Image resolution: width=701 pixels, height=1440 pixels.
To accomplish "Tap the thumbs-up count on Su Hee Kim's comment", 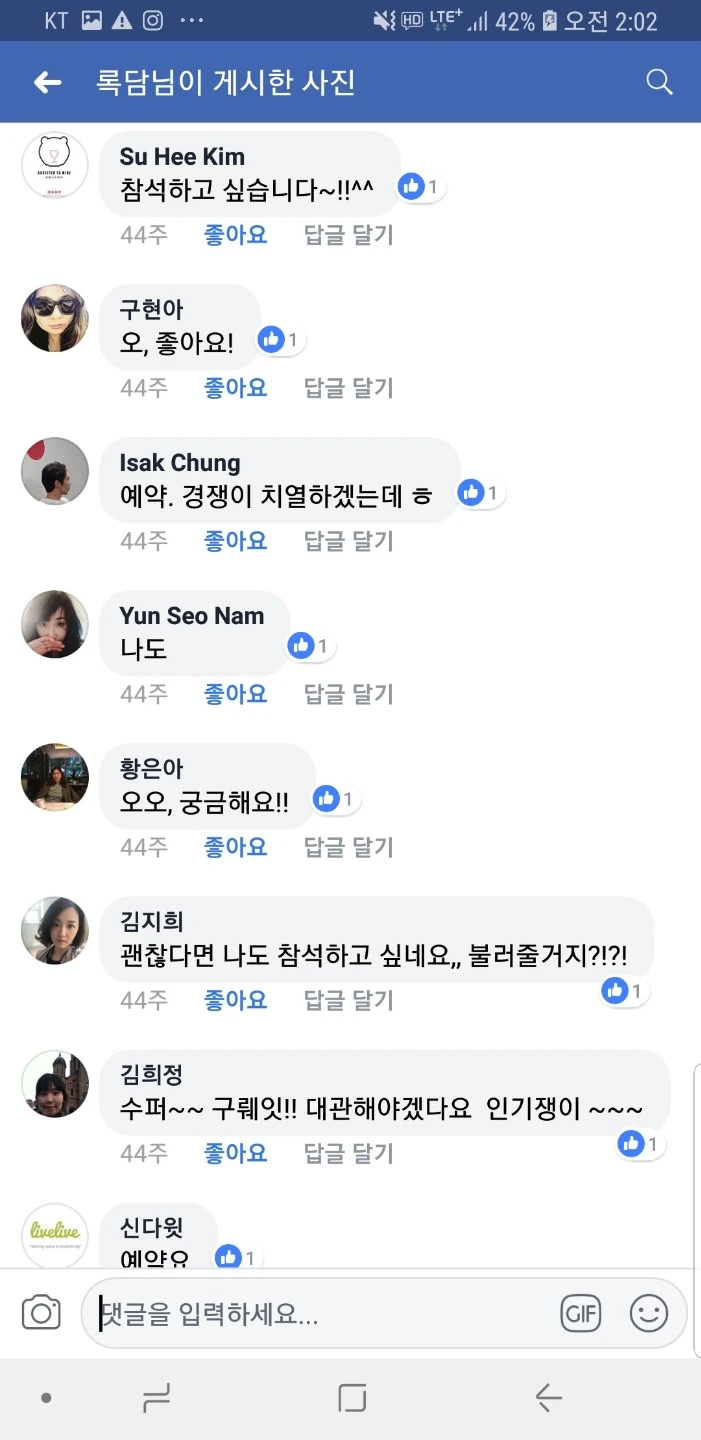I will coord(419,186).
